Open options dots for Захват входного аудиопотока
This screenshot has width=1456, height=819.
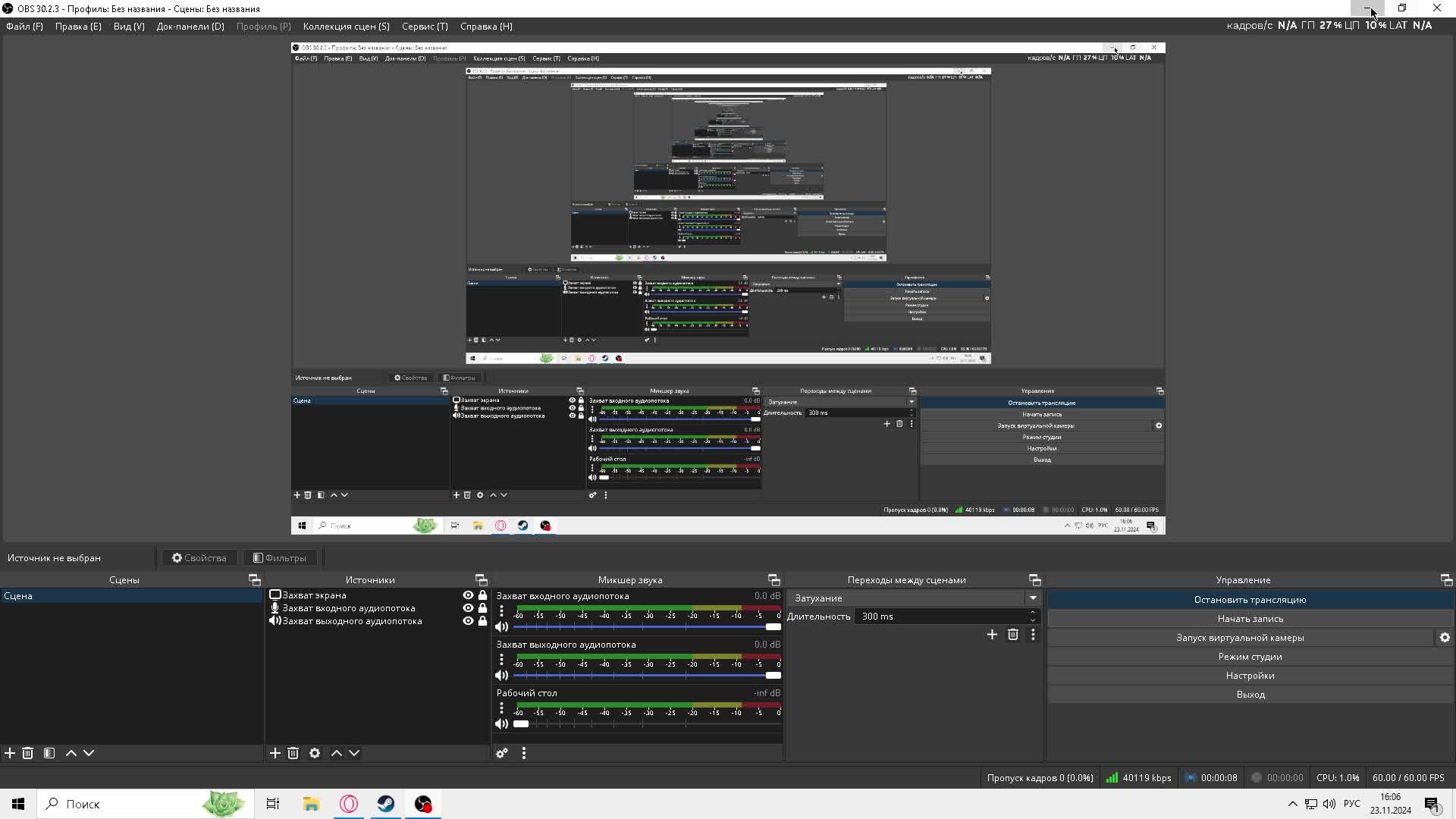(x=501, y=611)
